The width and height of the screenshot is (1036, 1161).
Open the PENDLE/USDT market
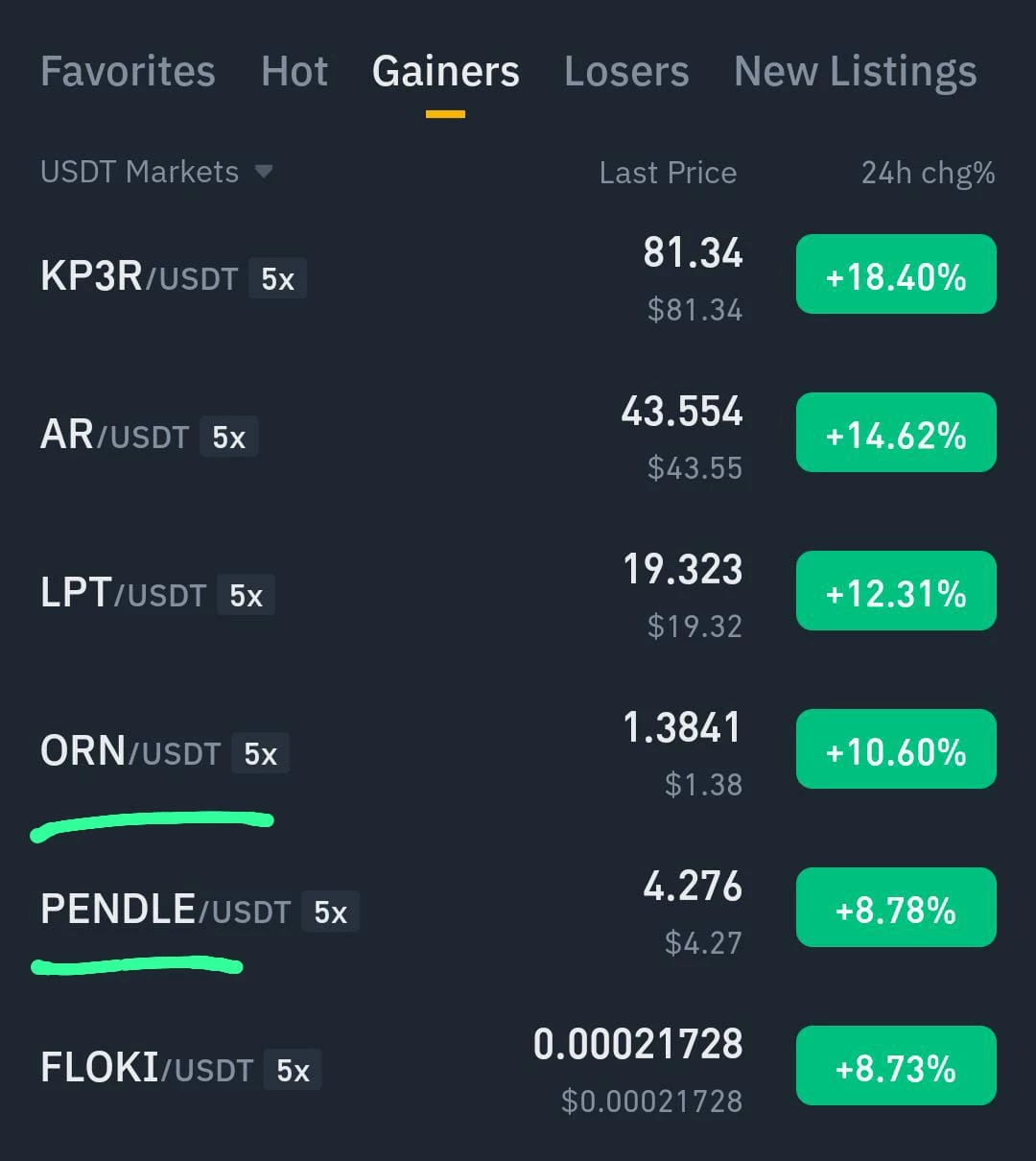point(518,912)
